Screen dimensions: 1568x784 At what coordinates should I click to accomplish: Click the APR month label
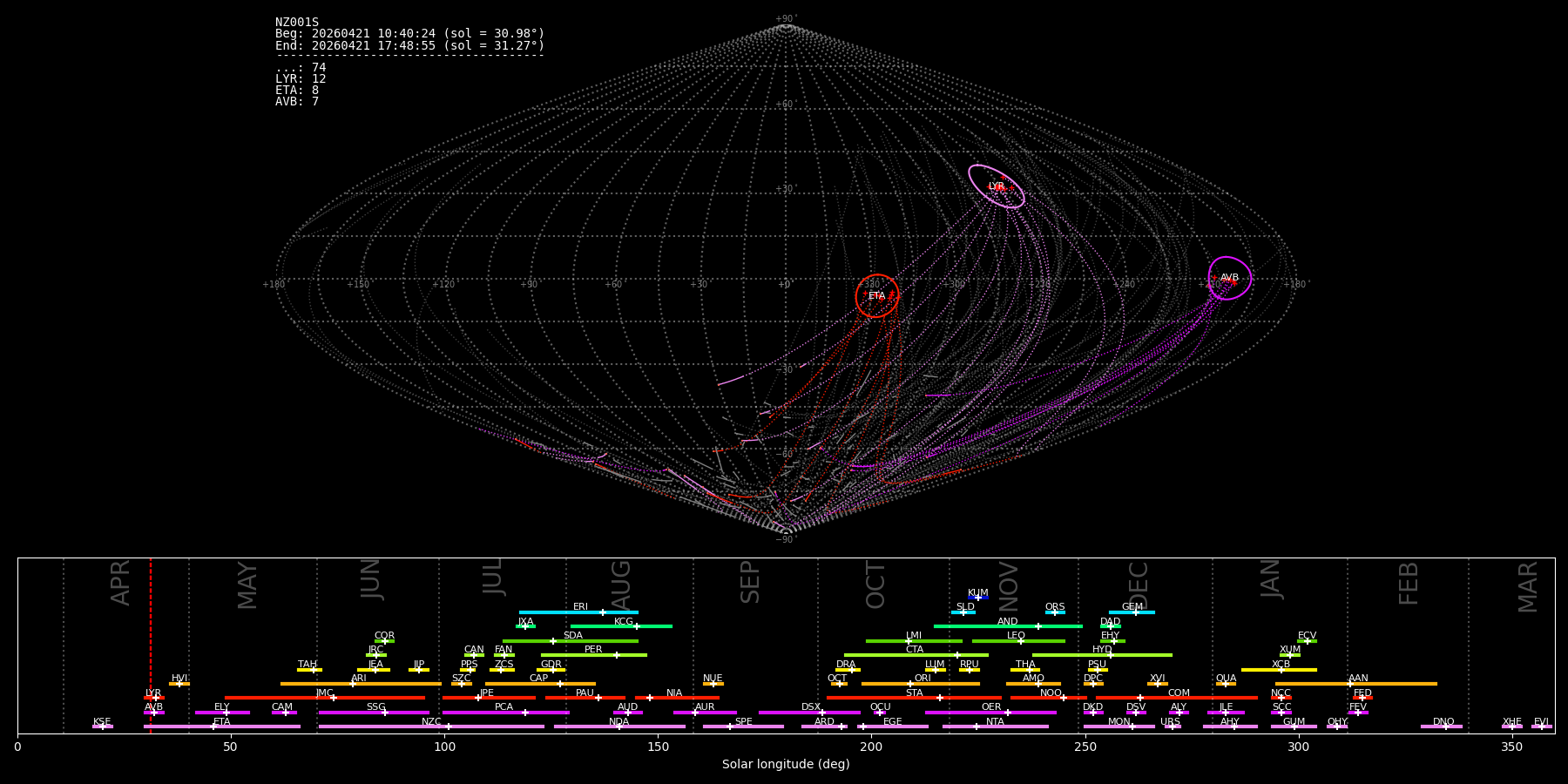coord(120,583)
